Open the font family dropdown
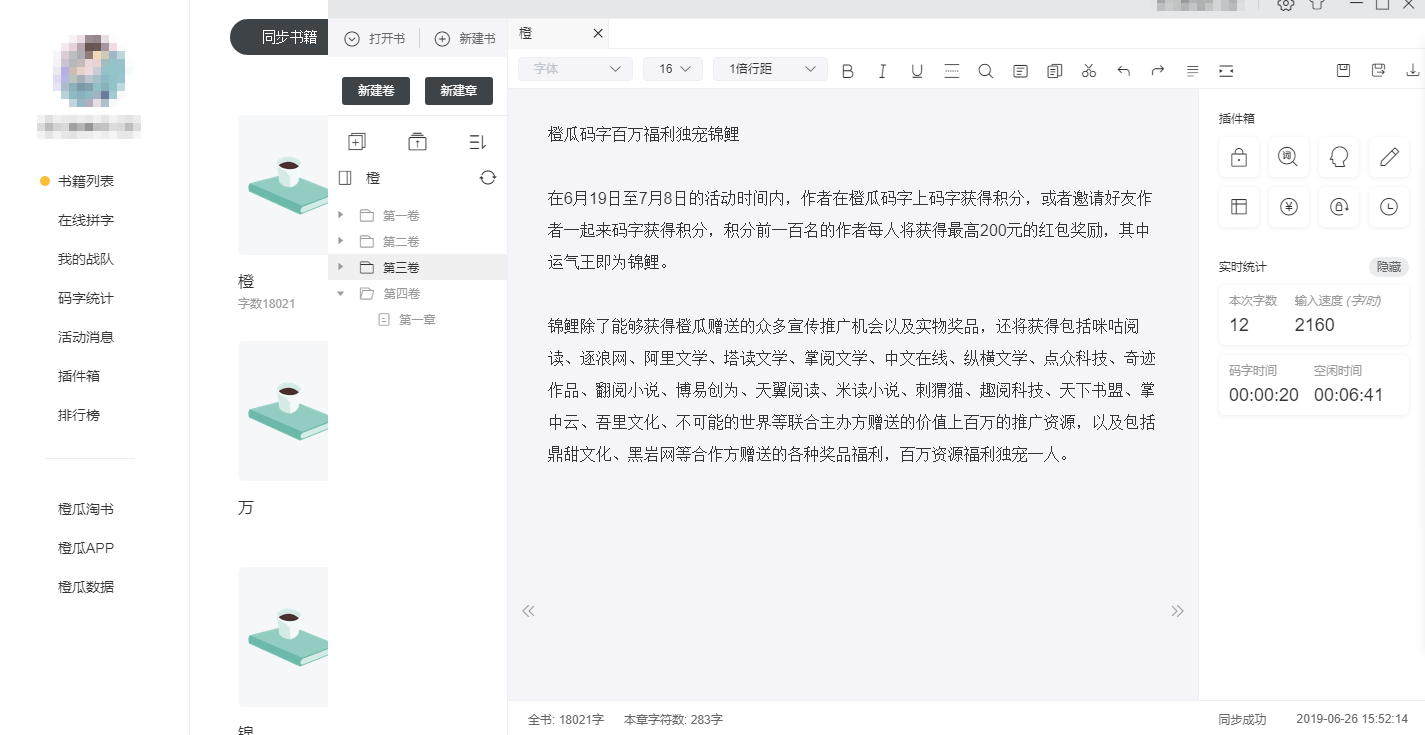The image size is (1425, 735). coord(575,69)
